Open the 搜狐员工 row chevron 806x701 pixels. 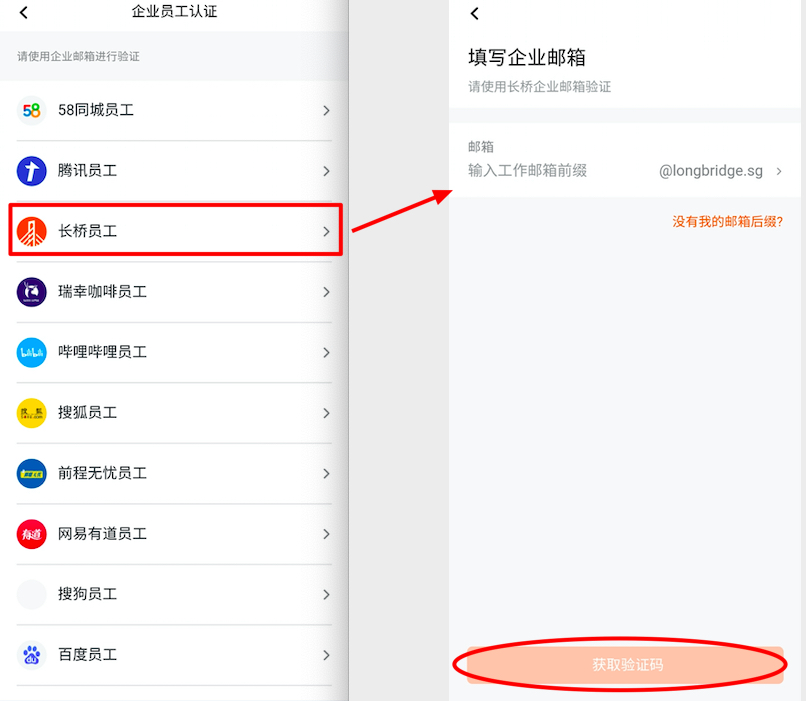coord(326,413)
